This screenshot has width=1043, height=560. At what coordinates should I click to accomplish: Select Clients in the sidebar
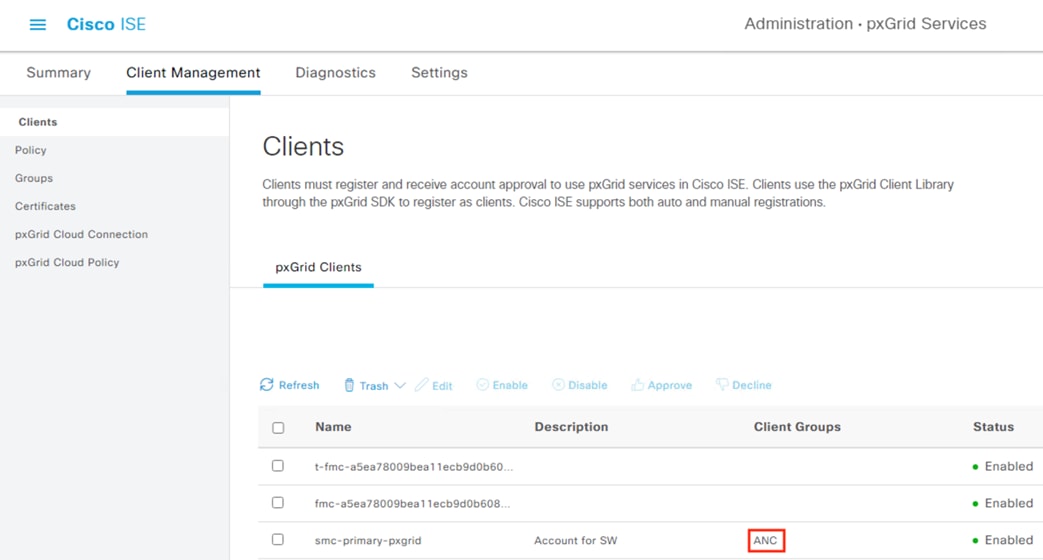(38, 122)
